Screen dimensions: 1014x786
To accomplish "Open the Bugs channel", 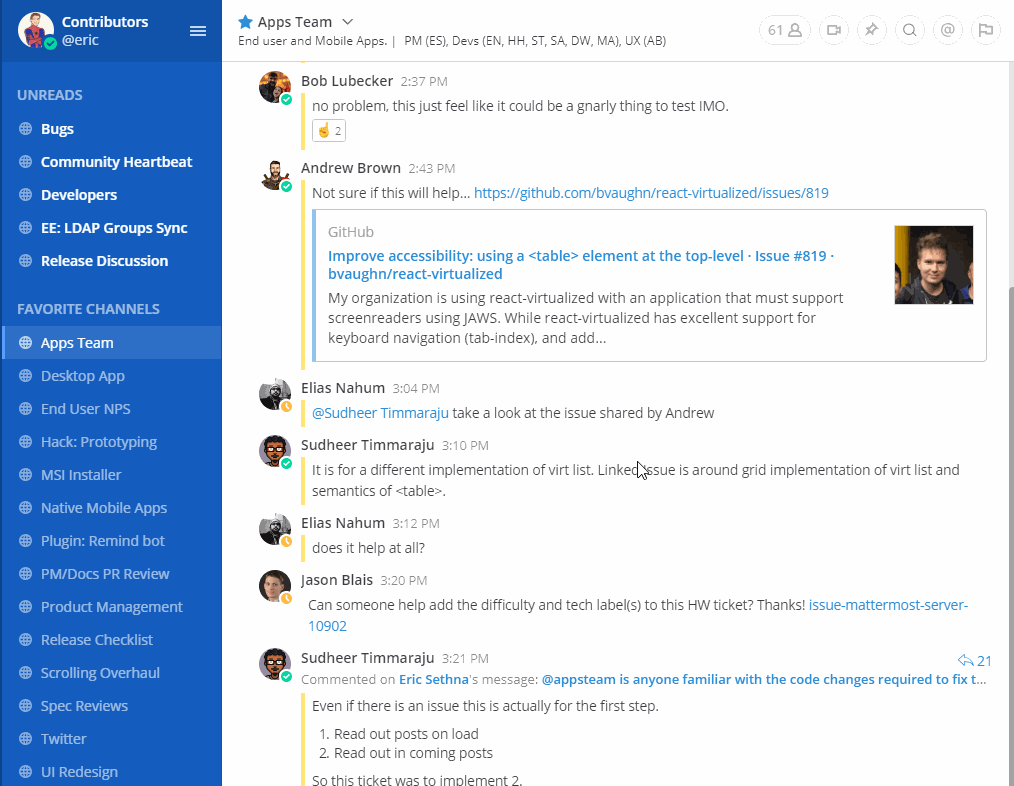I will [x=111, y=129].
